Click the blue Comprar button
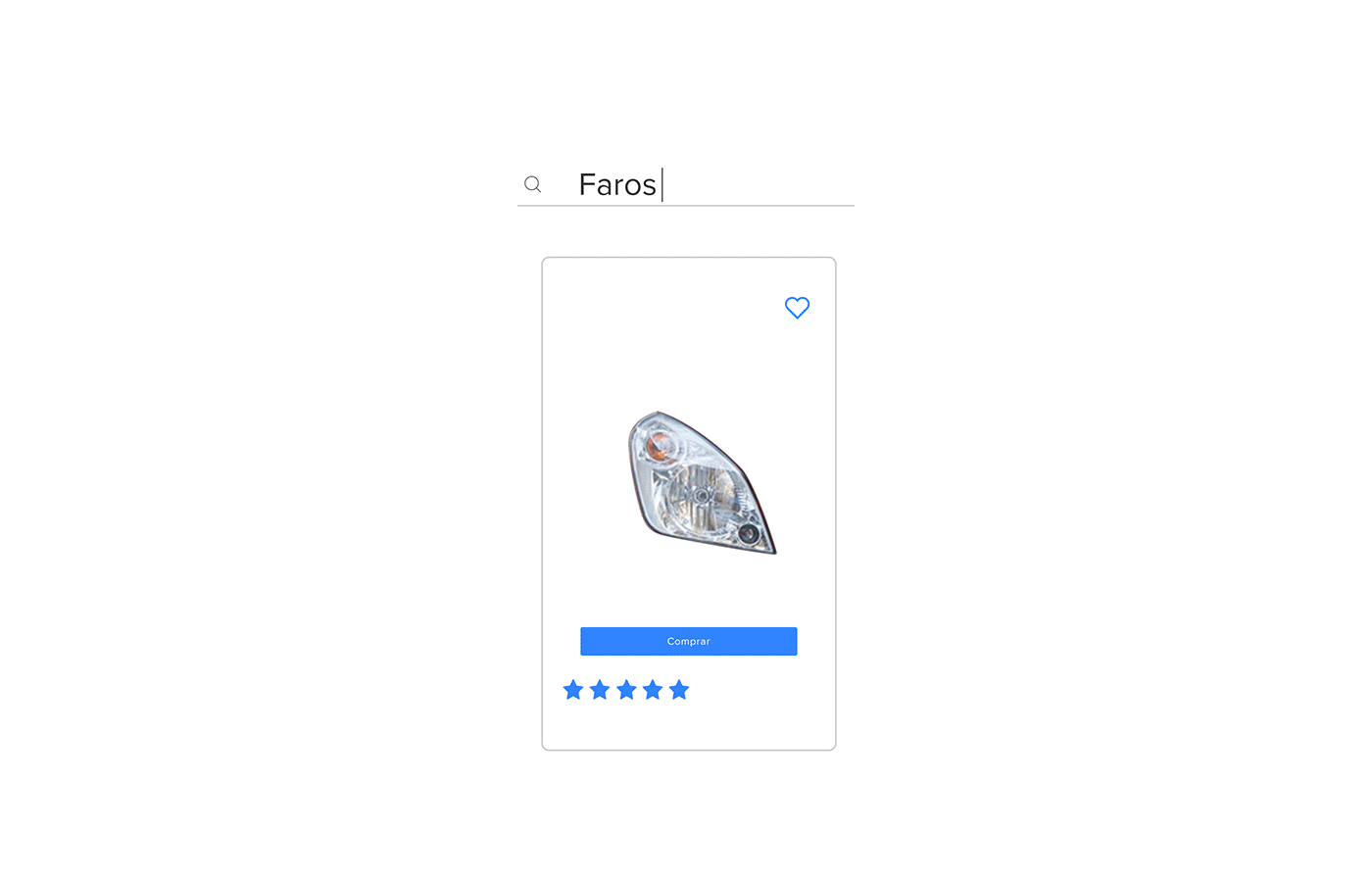This screenshot has width=1372, height=882. (689, 641)
